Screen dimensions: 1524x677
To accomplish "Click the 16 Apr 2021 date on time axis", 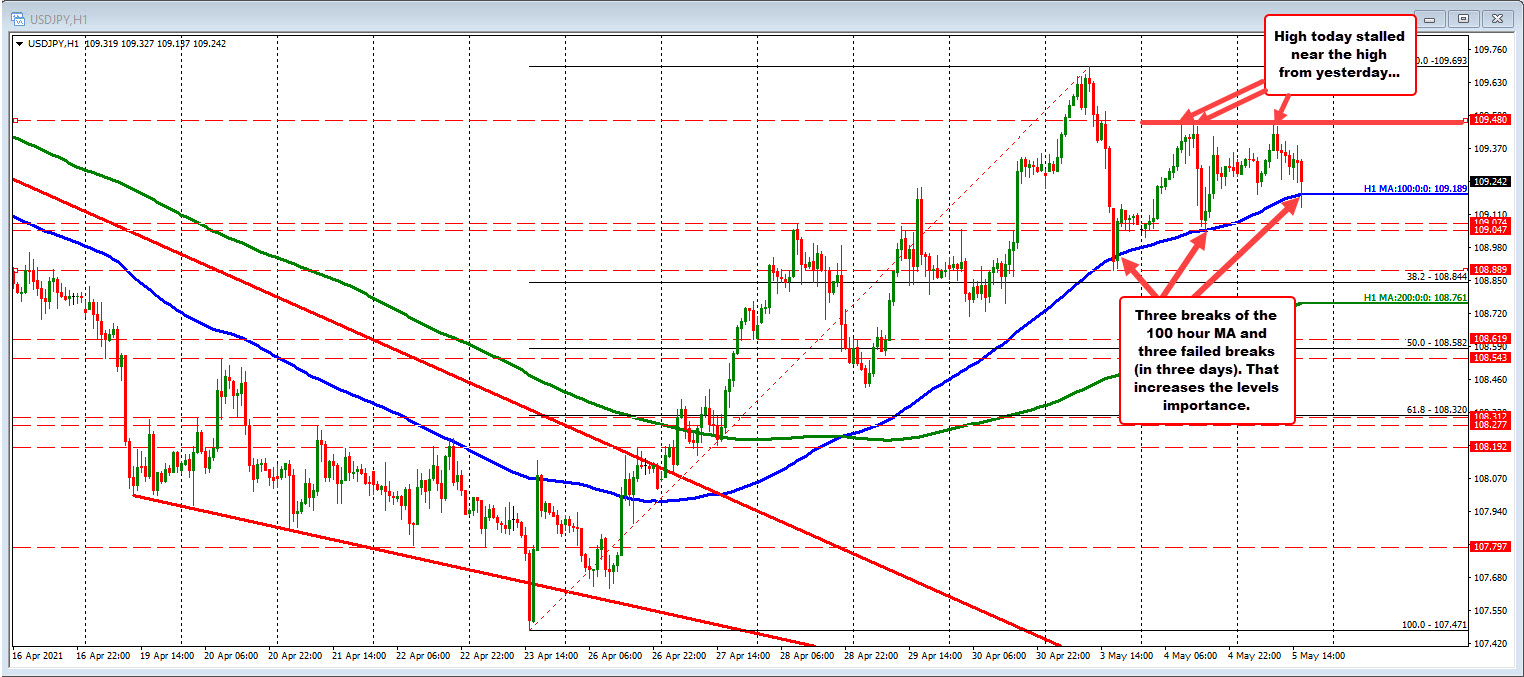I will pyautogui.click(x=38, y=655).
